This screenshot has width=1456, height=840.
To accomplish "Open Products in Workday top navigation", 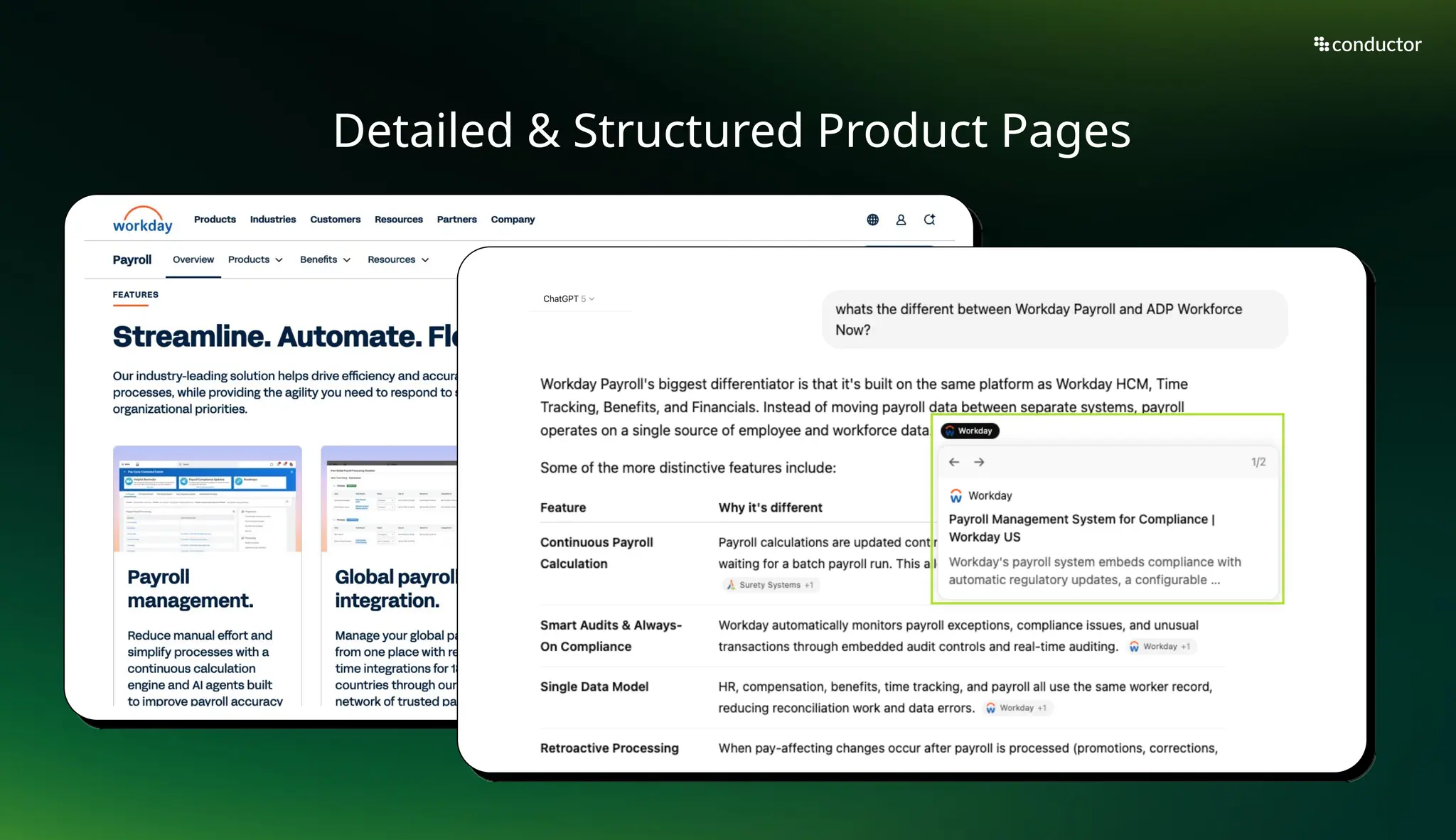I will coord(215,220).
